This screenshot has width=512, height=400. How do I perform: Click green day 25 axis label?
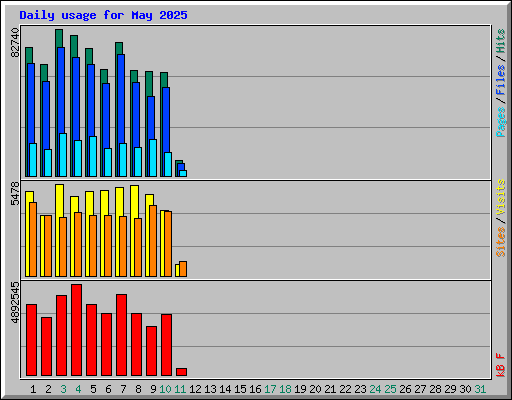[390, 389]
